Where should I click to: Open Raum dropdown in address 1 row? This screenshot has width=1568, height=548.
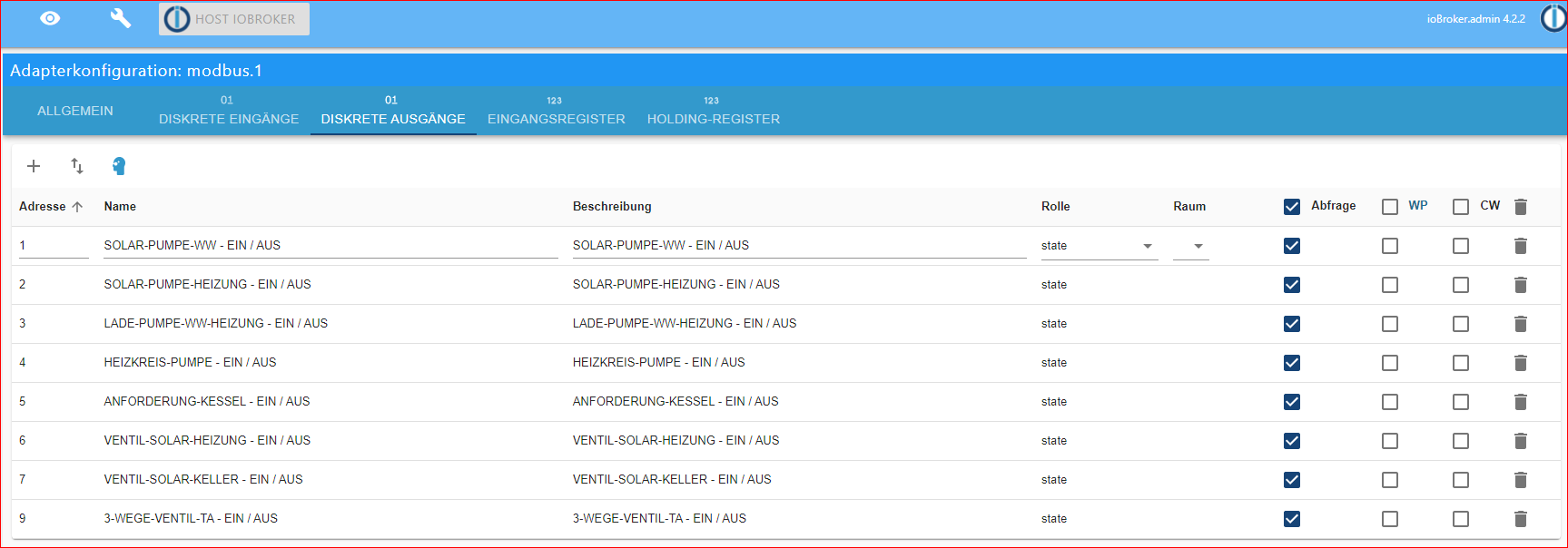pyautogui.click(x=1191, y=246)
